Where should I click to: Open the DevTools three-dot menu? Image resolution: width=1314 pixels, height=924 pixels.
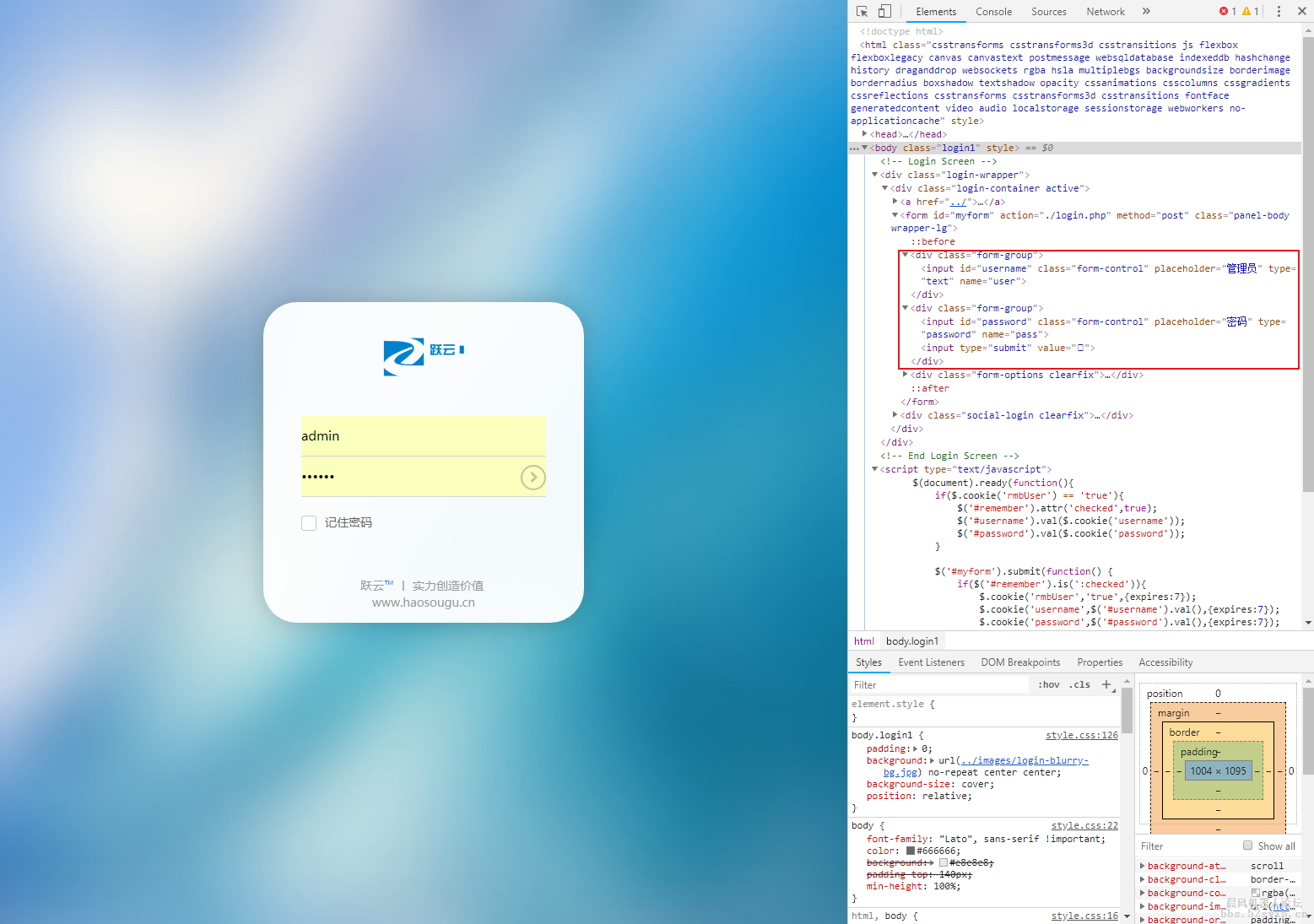(1279, 12)
